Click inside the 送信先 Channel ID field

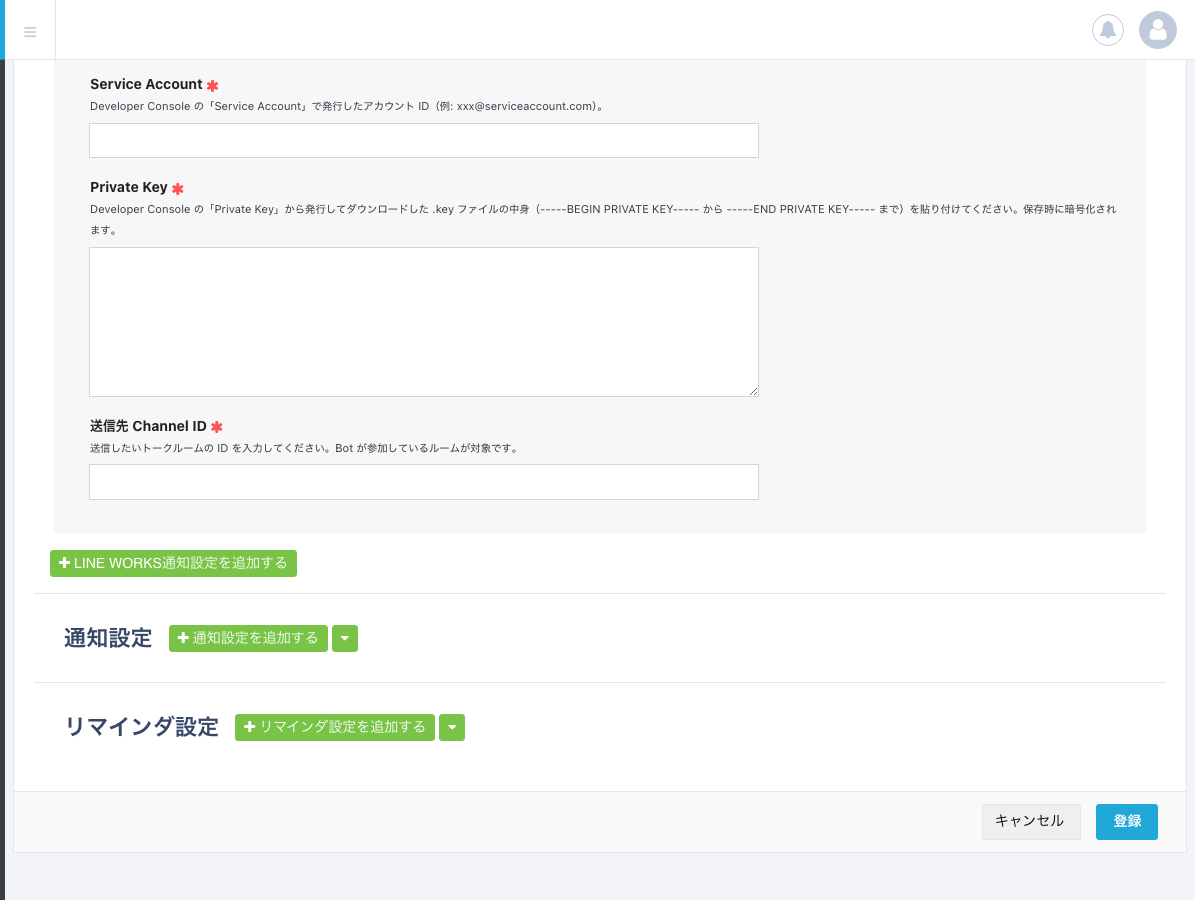pyautogui.click(x=424, y=481)
